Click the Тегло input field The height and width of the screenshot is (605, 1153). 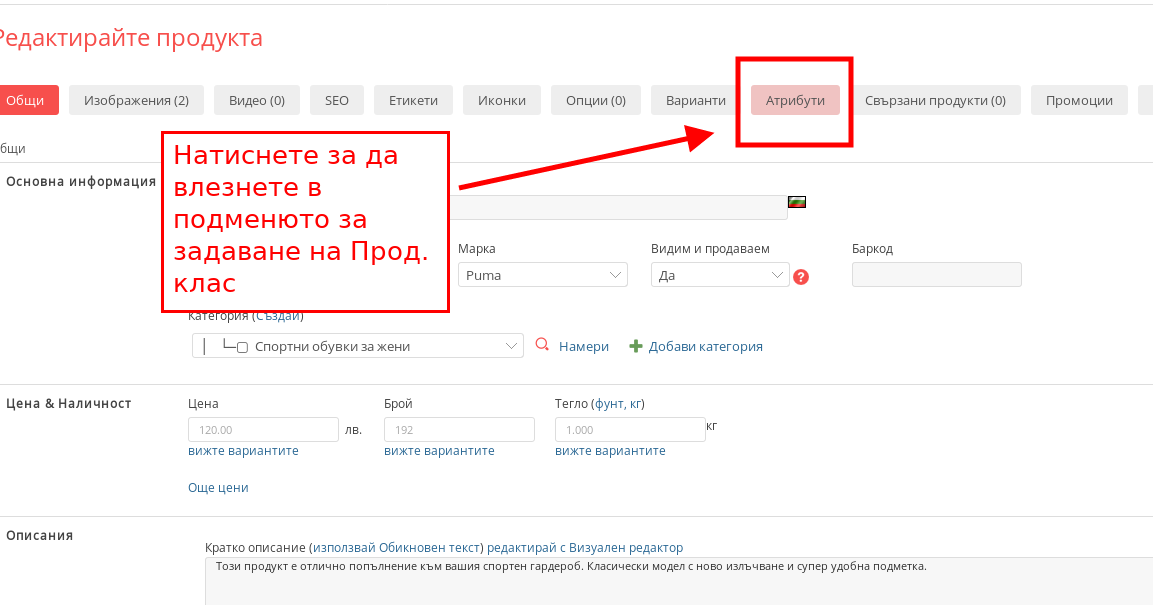[x=630, y=429]
